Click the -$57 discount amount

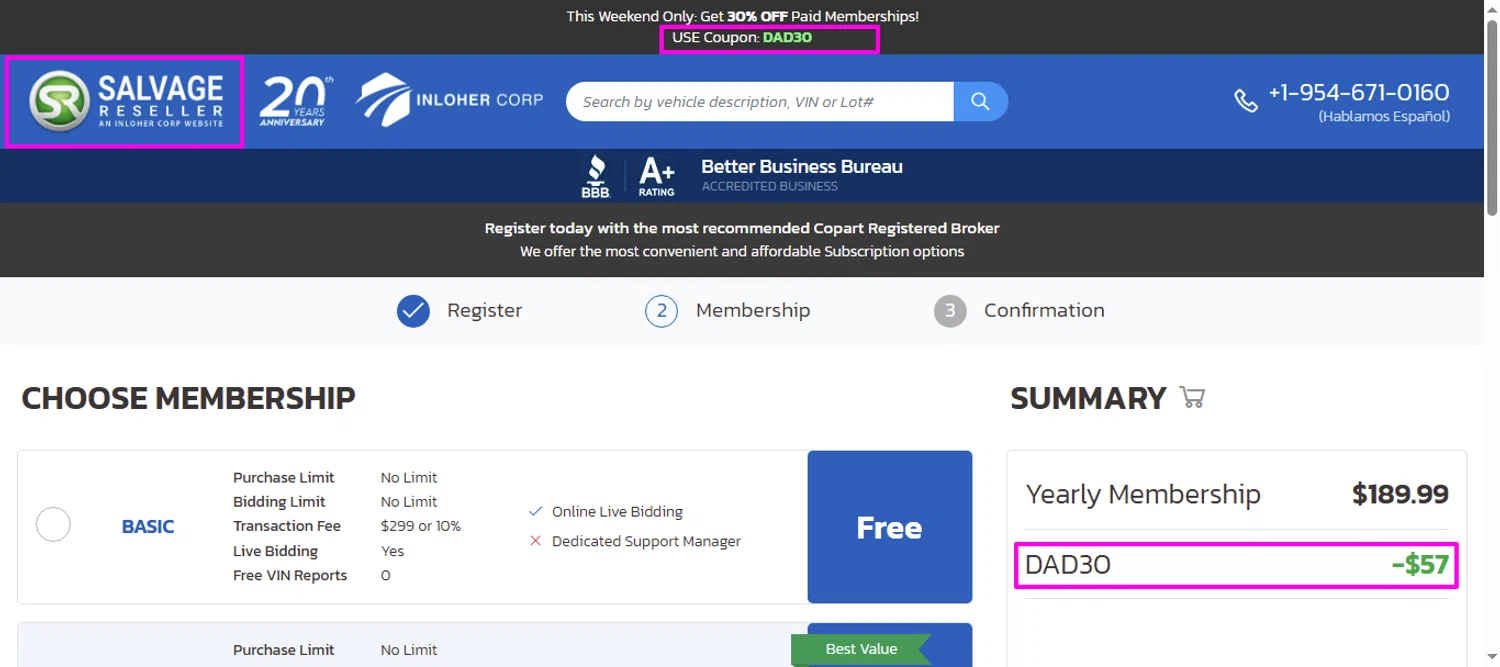coord(1420,565)
